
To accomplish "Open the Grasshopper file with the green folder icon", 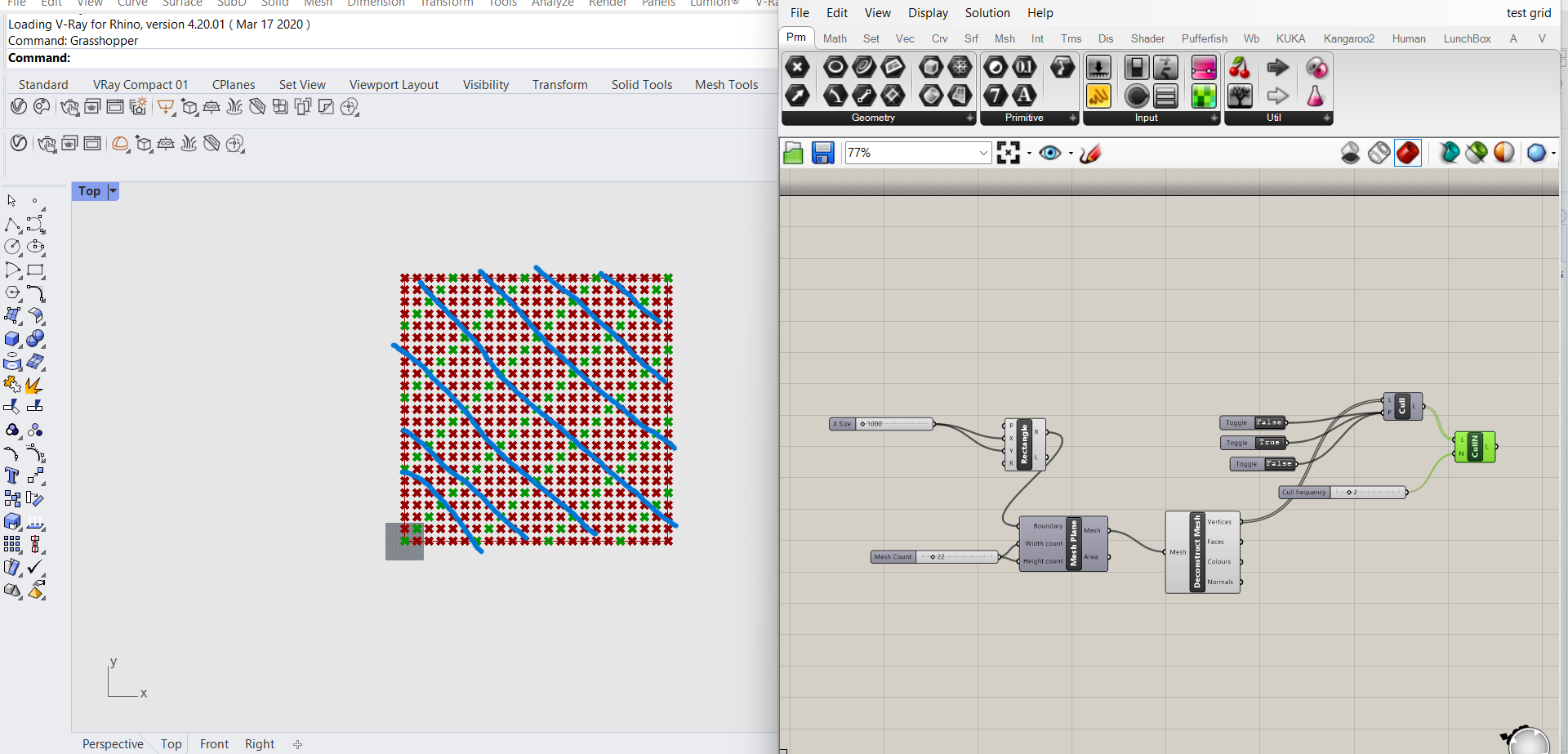I will pos(793,153).
